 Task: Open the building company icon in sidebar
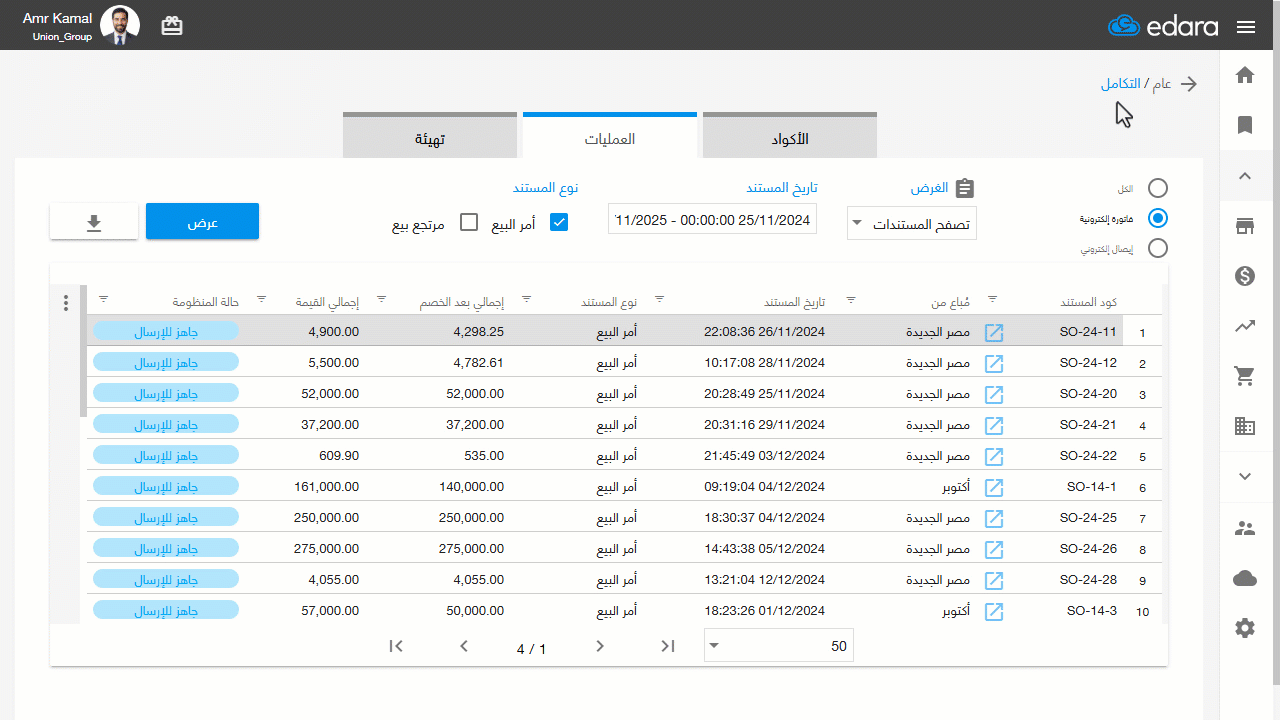coord(1245,427)
